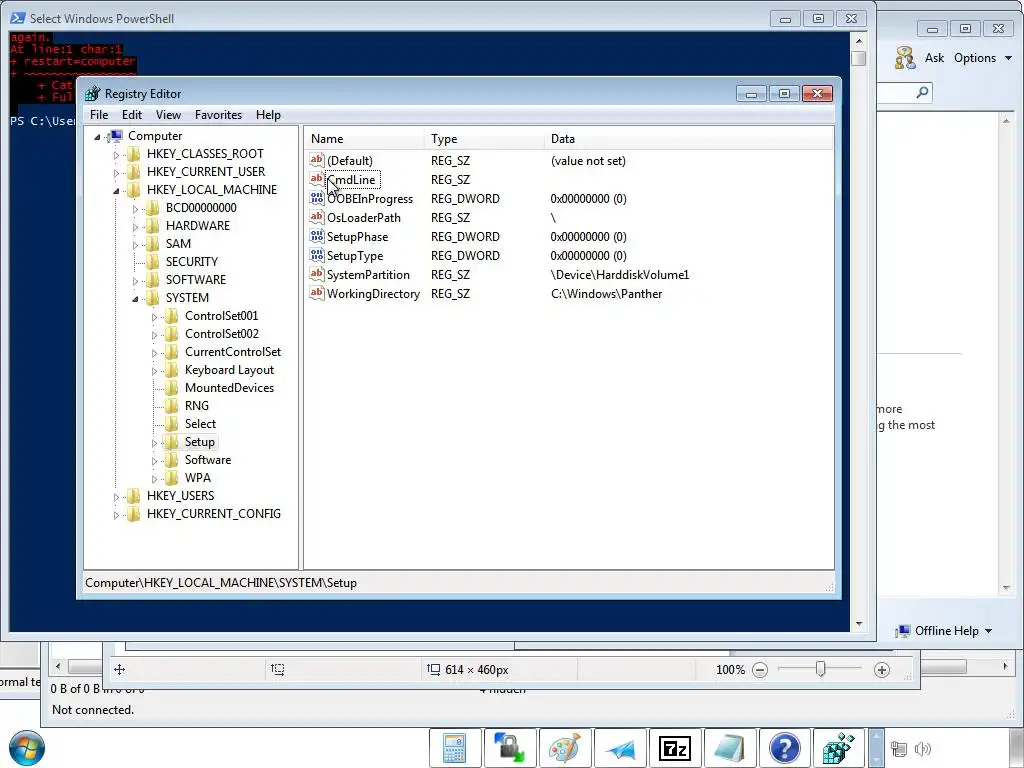Open the Paint palette taskbar icon
The height and width of the screenshot is (768, 1024).
pos(564,748)
